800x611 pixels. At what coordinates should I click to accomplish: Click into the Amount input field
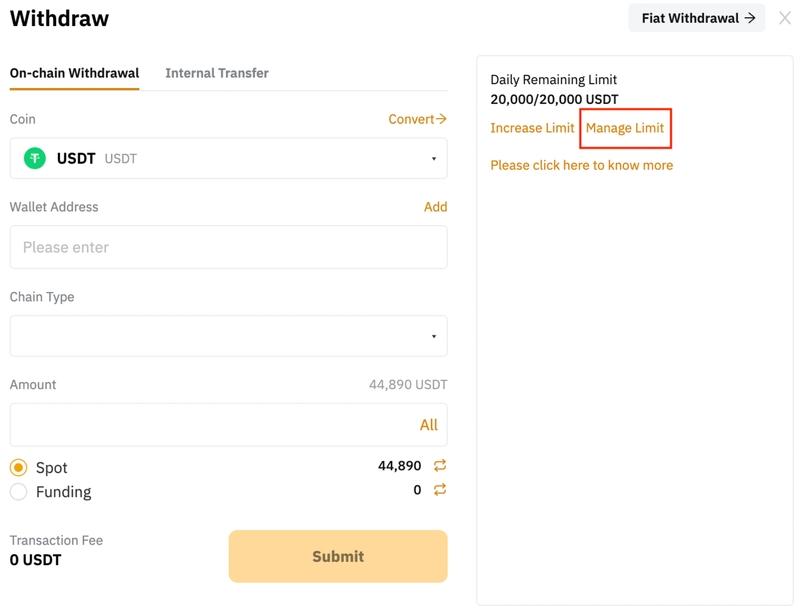[210, 425]
